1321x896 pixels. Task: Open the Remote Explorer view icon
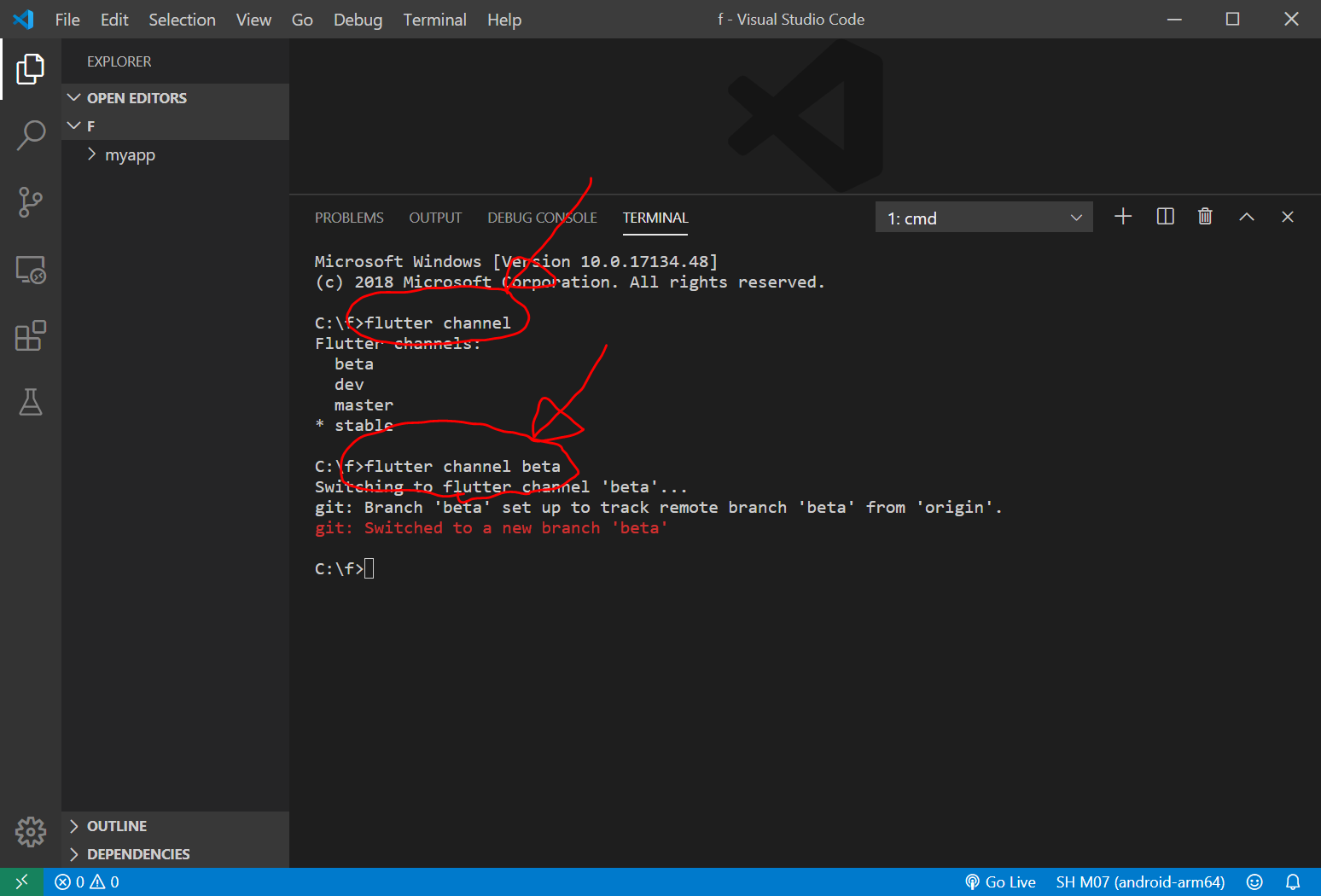(x=31, y=270)
